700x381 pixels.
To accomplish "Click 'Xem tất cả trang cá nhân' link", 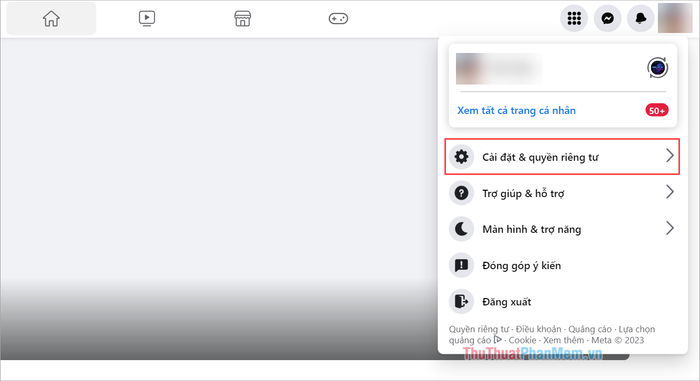I will [516, 110].
